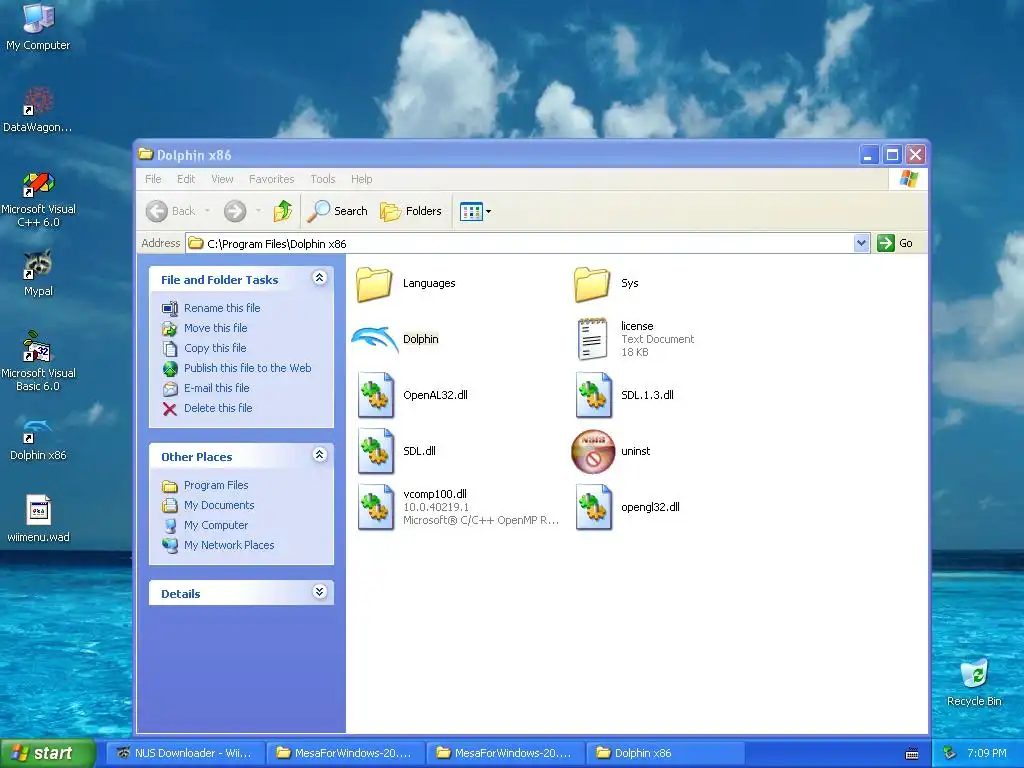Go up one folder level with the Up icon

tap(283, 211)
